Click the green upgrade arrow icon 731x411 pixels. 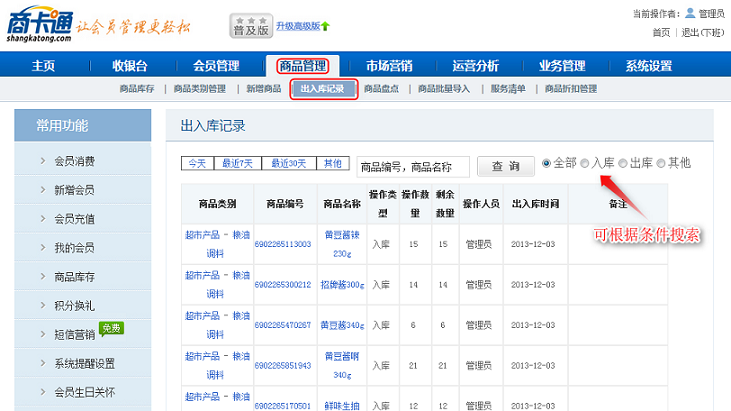[325, 26]
